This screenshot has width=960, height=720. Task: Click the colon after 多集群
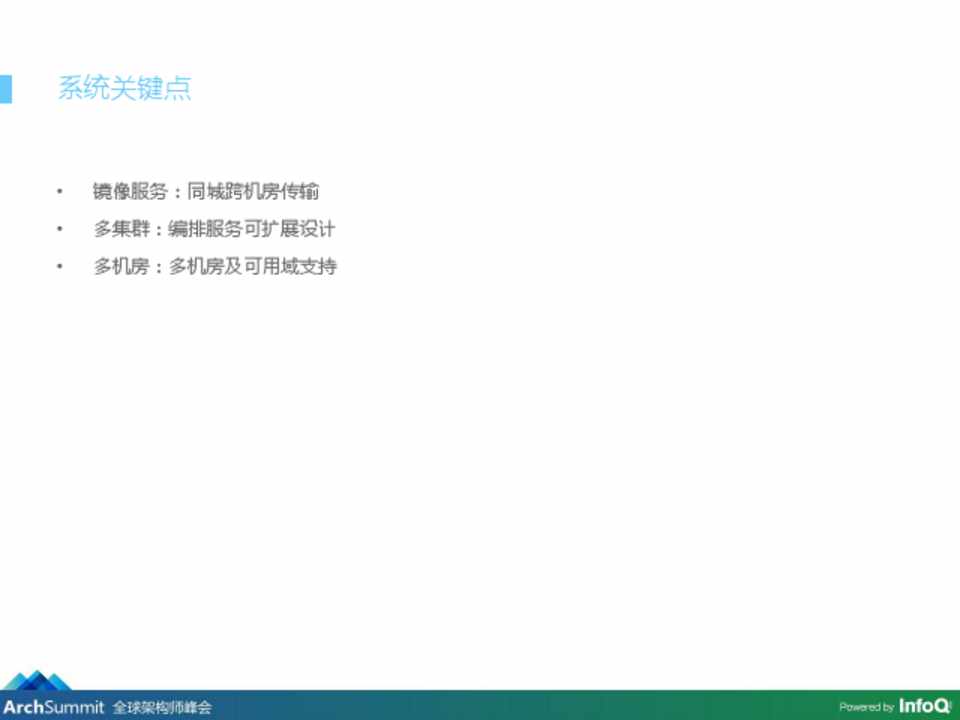pos(158,230)
